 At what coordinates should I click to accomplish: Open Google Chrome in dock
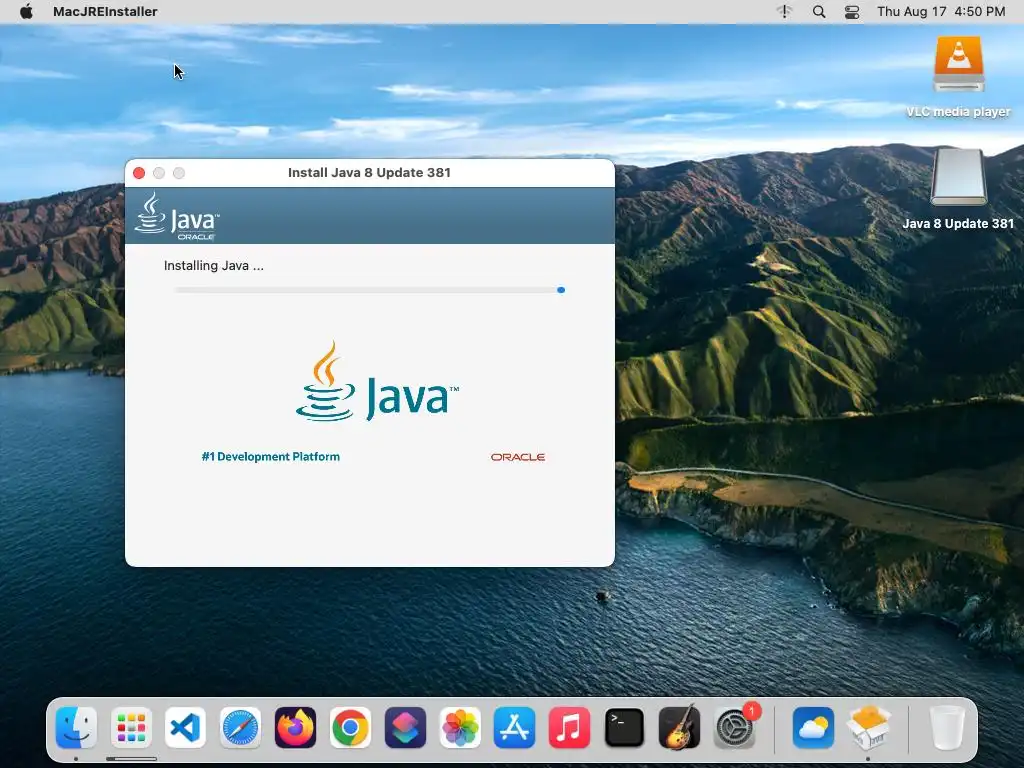tap(350, 728)
